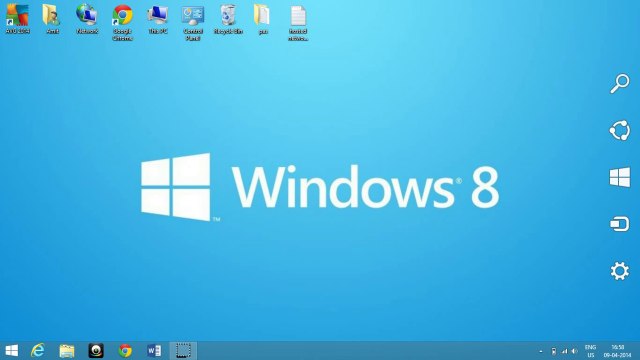Image resolution: width=640 pixels, height=360 pixels.
Task: Select the Recycle Bin desktop icon
Action: [228, 19]
